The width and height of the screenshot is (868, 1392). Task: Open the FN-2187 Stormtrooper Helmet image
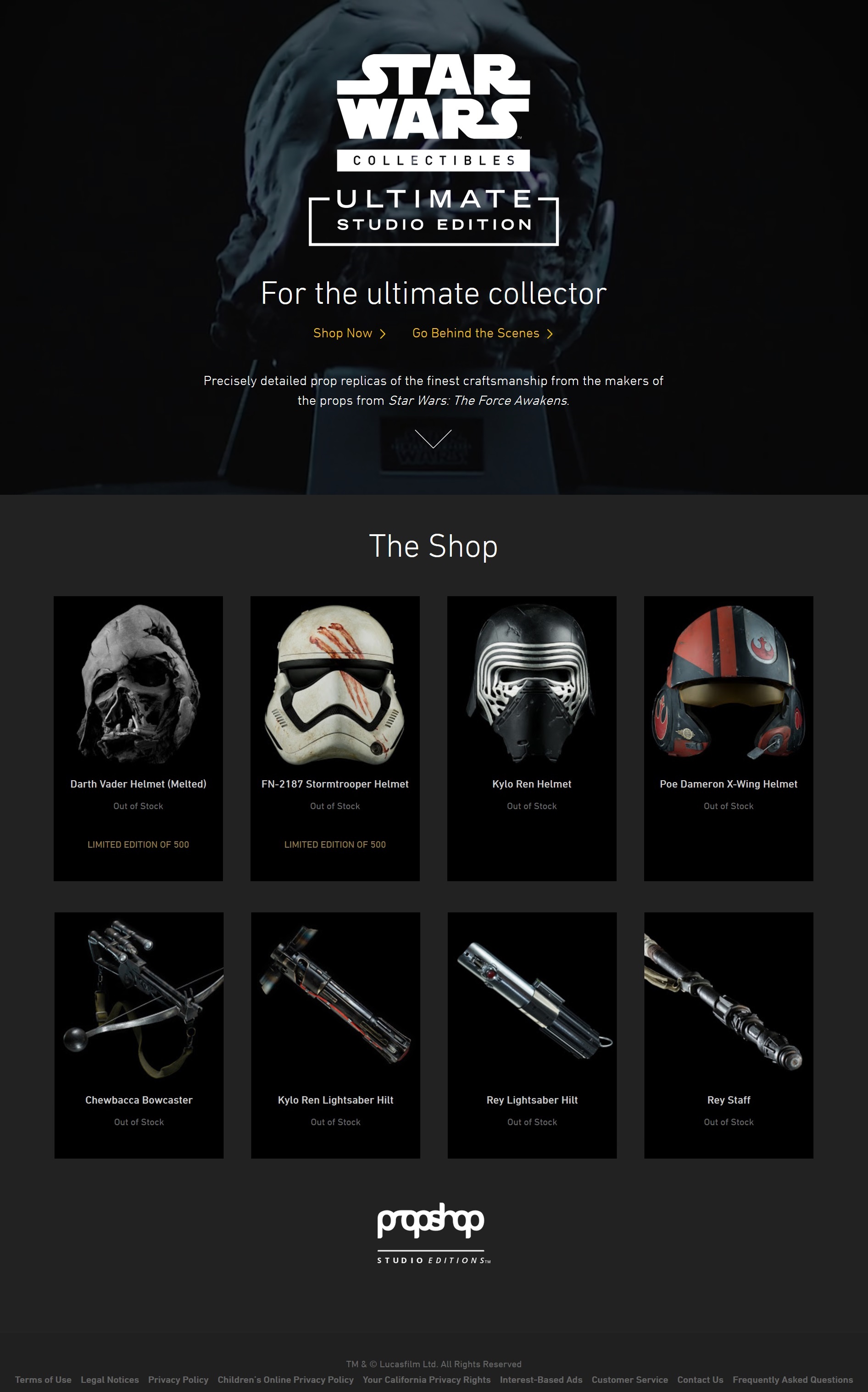335,683
